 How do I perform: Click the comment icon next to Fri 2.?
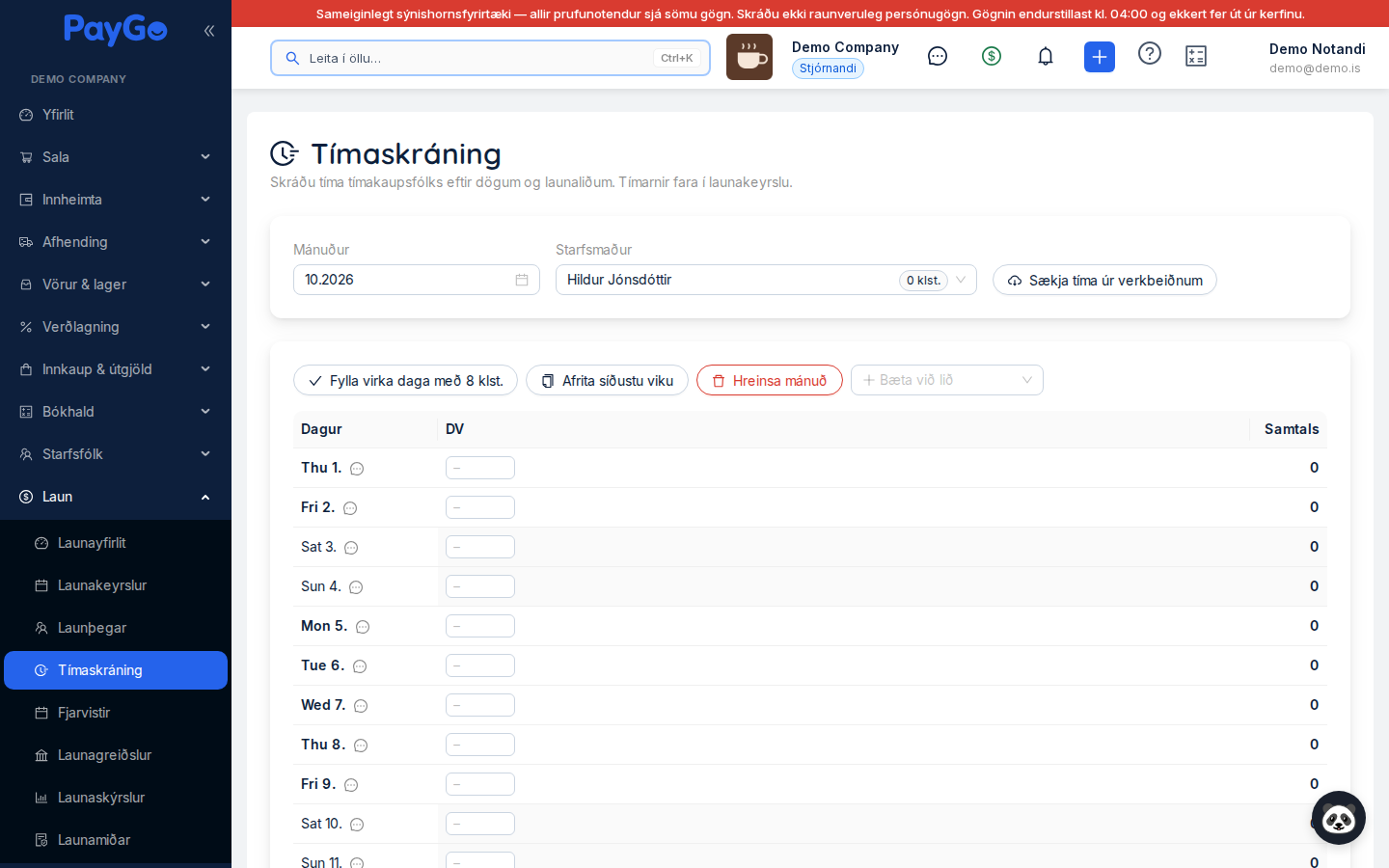pyautogui.click(x=350, y=508)
